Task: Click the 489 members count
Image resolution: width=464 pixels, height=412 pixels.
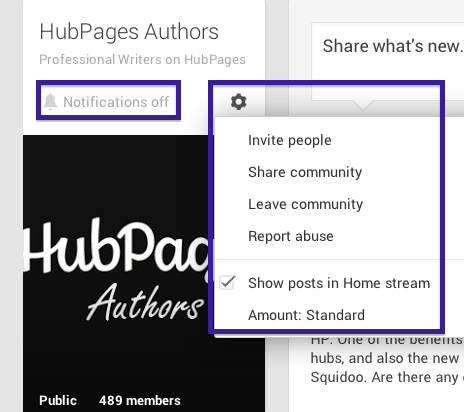Action: [x=140, y=400]
